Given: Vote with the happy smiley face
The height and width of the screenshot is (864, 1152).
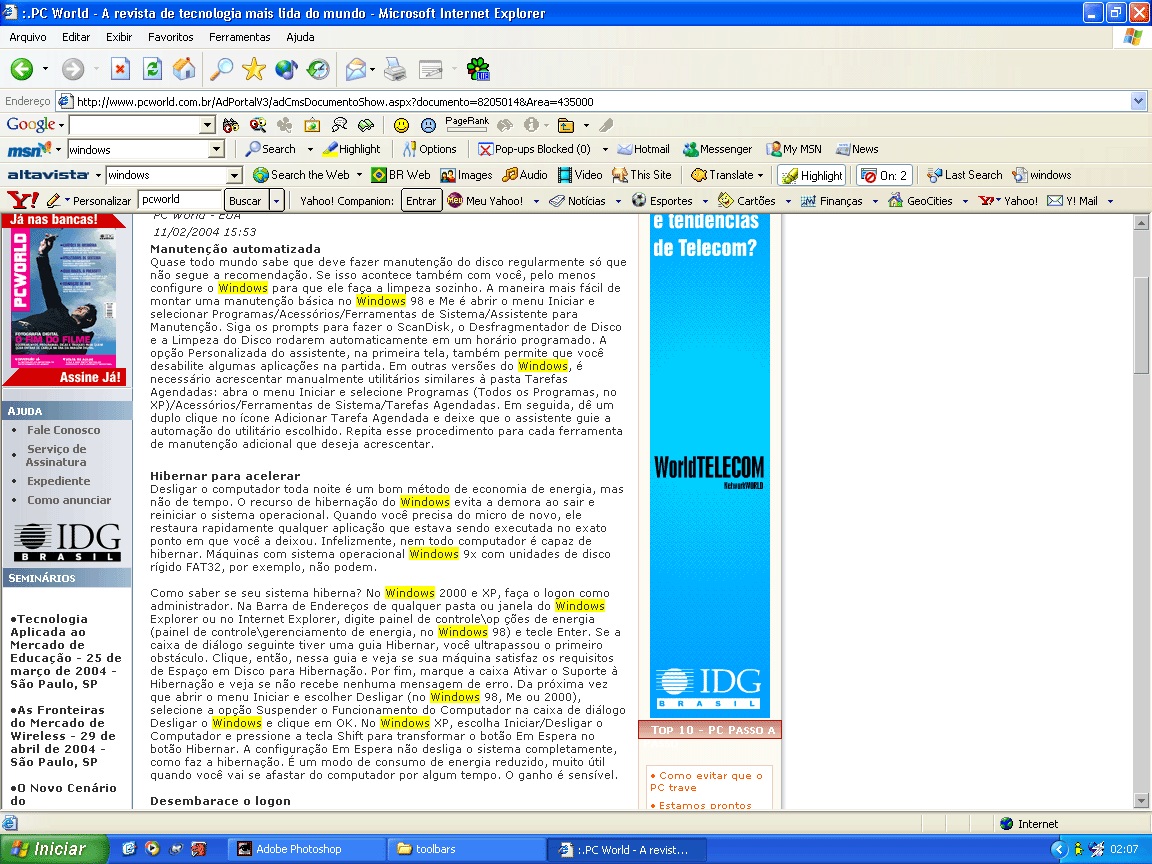Looking at the screenshot, I should pos(401,126).
